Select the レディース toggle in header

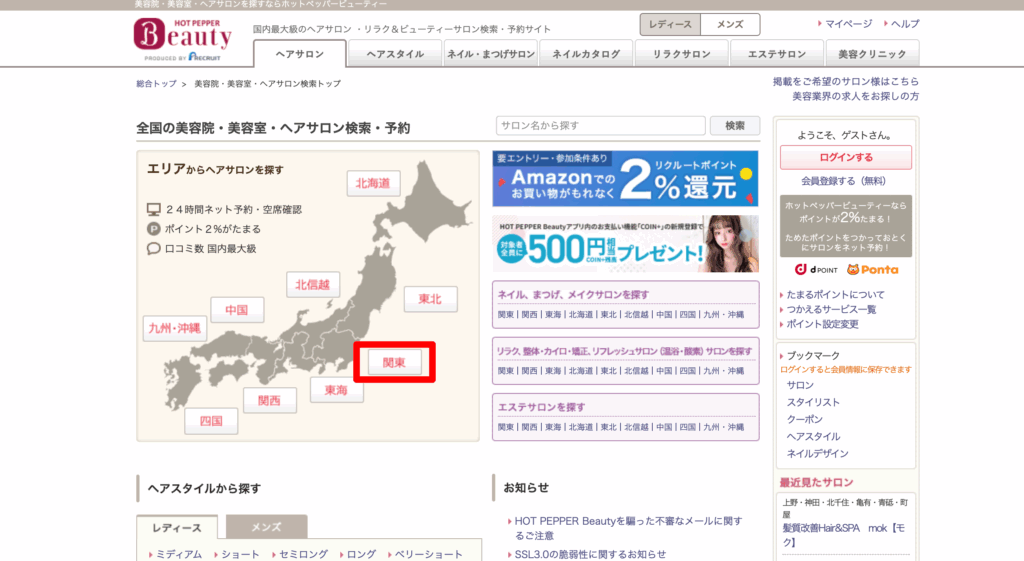(x=670, y=24)
